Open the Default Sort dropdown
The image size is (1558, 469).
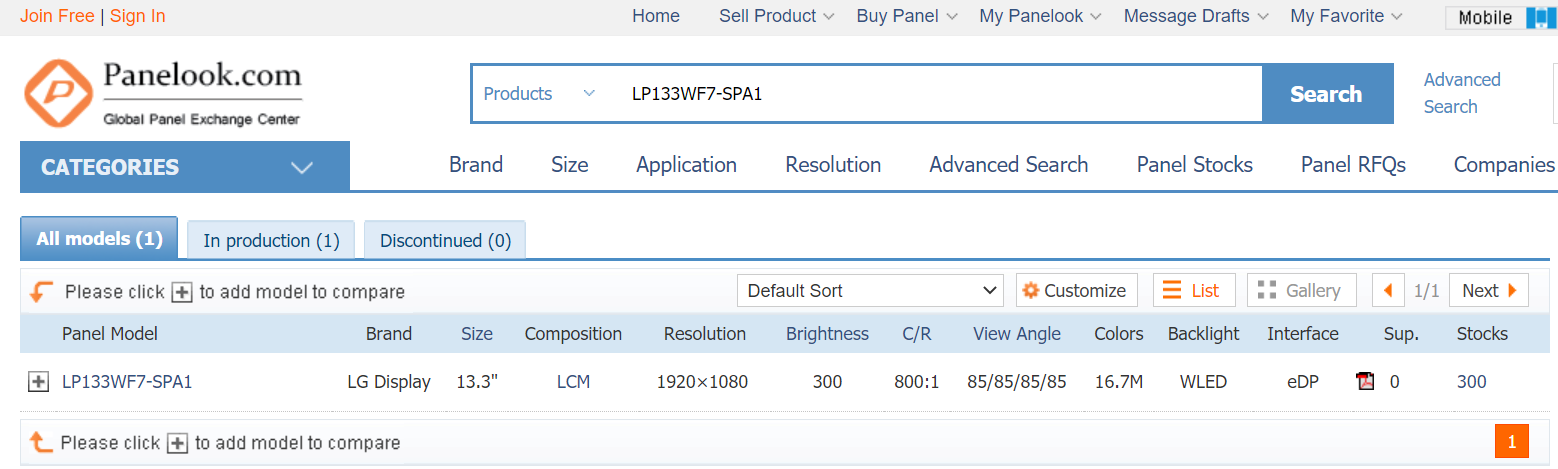pos(870,291)
